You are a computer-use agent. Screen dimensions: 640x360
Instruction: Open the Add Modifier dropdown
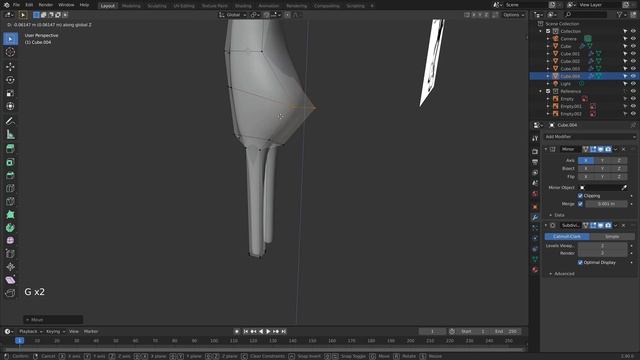pos(590,137)
